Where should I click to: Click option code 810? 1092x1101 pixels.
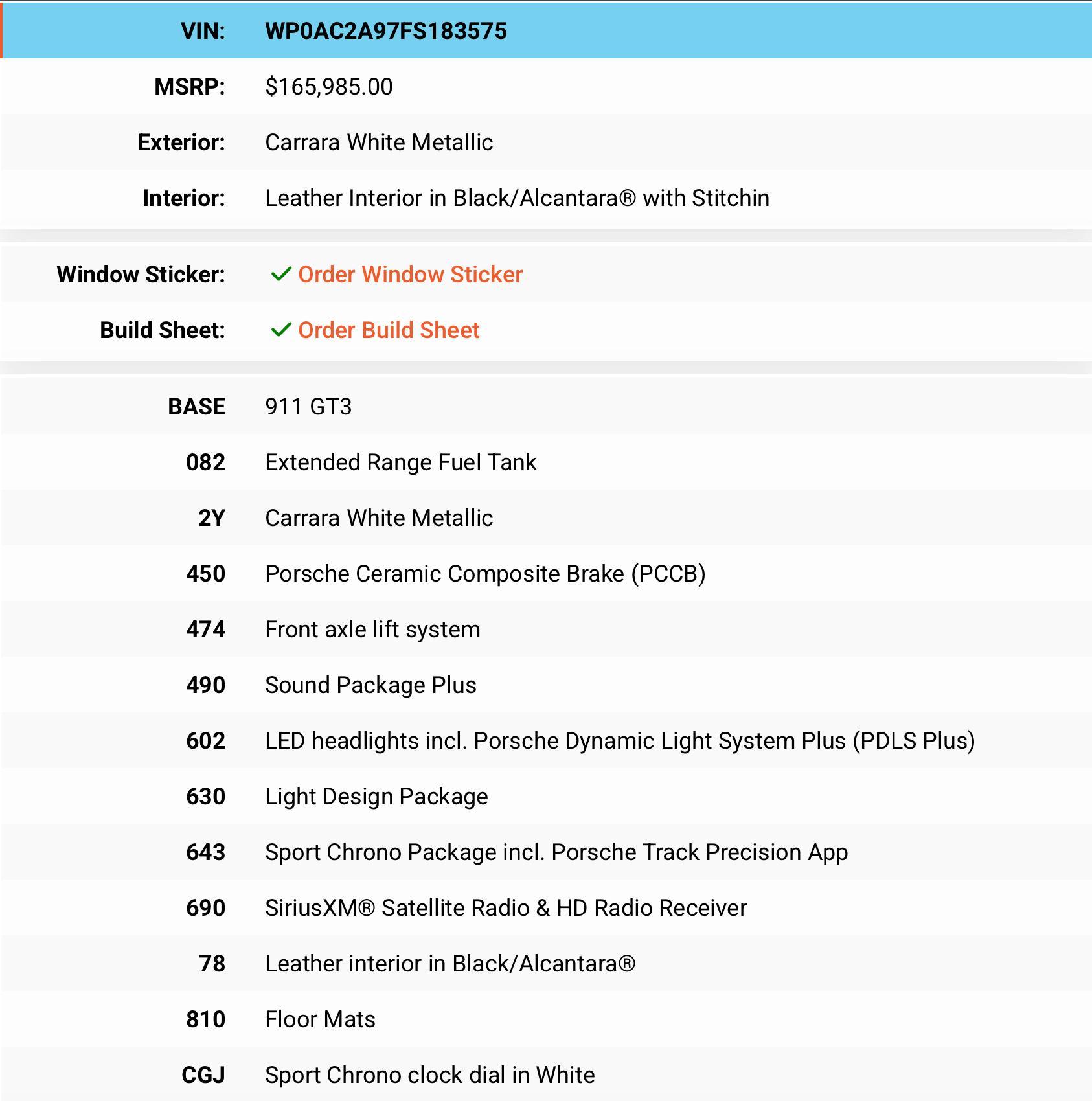point(206,1019)
